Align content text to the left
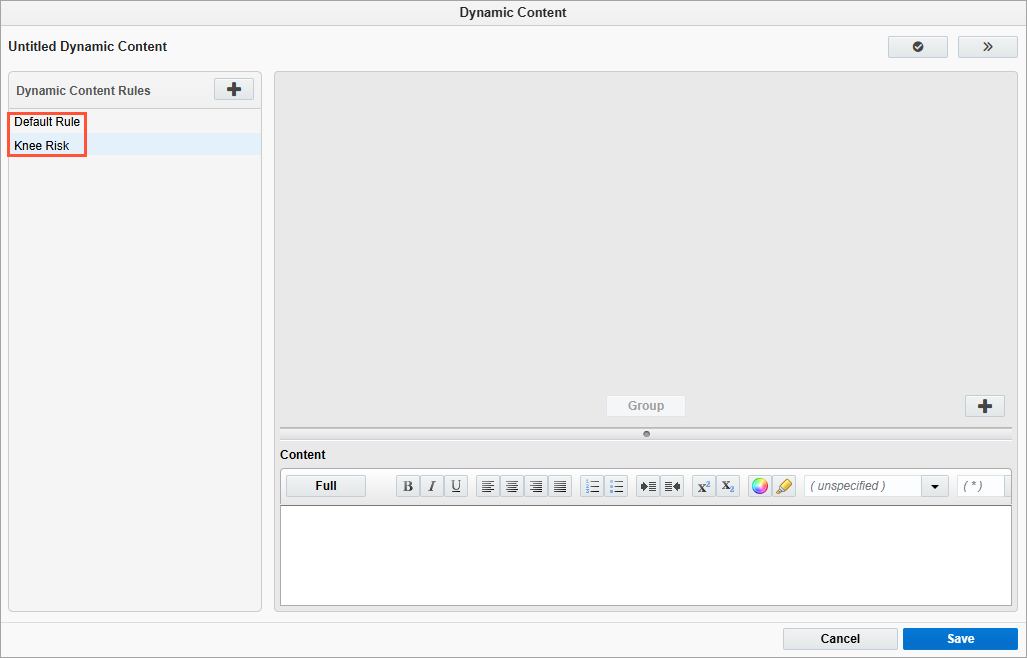 pos(488,487)
